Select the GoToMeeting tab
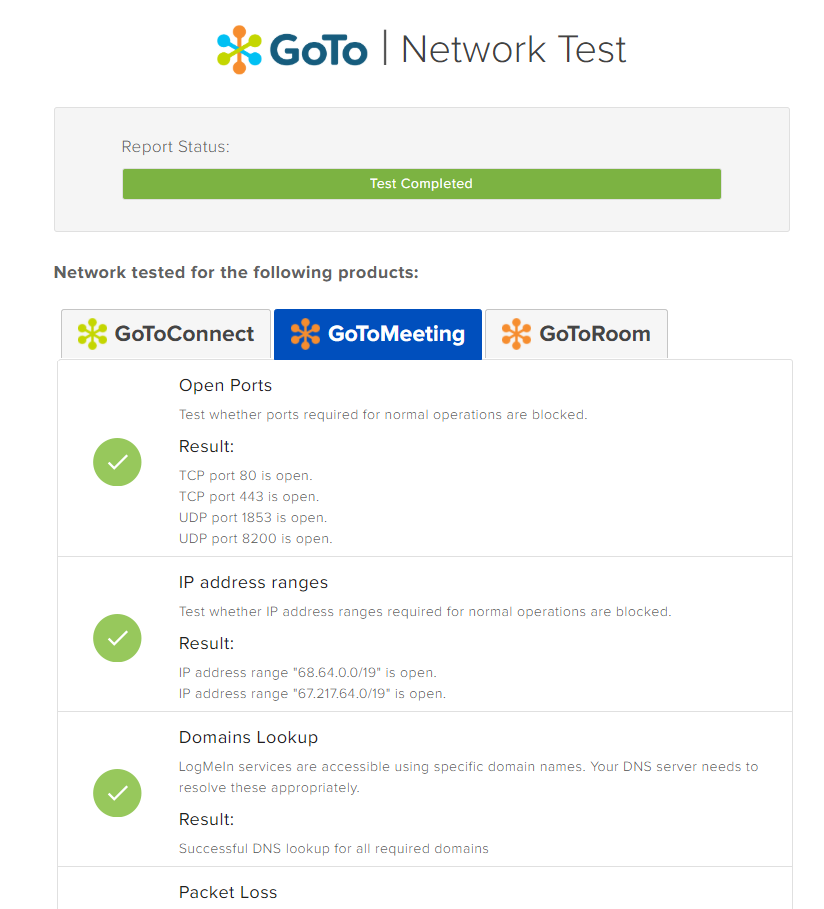Screen dimensions: 824x909 [377, 331]
